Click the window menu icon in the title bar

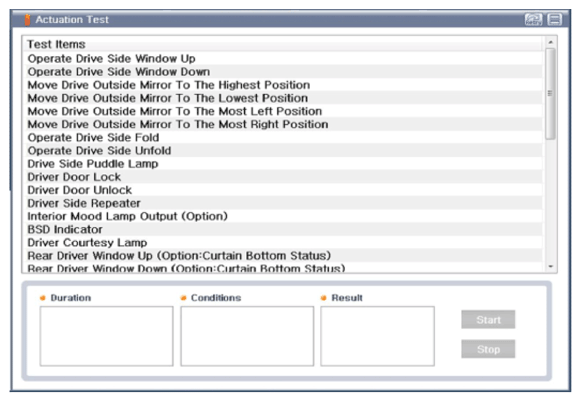(x=554, y=19)
